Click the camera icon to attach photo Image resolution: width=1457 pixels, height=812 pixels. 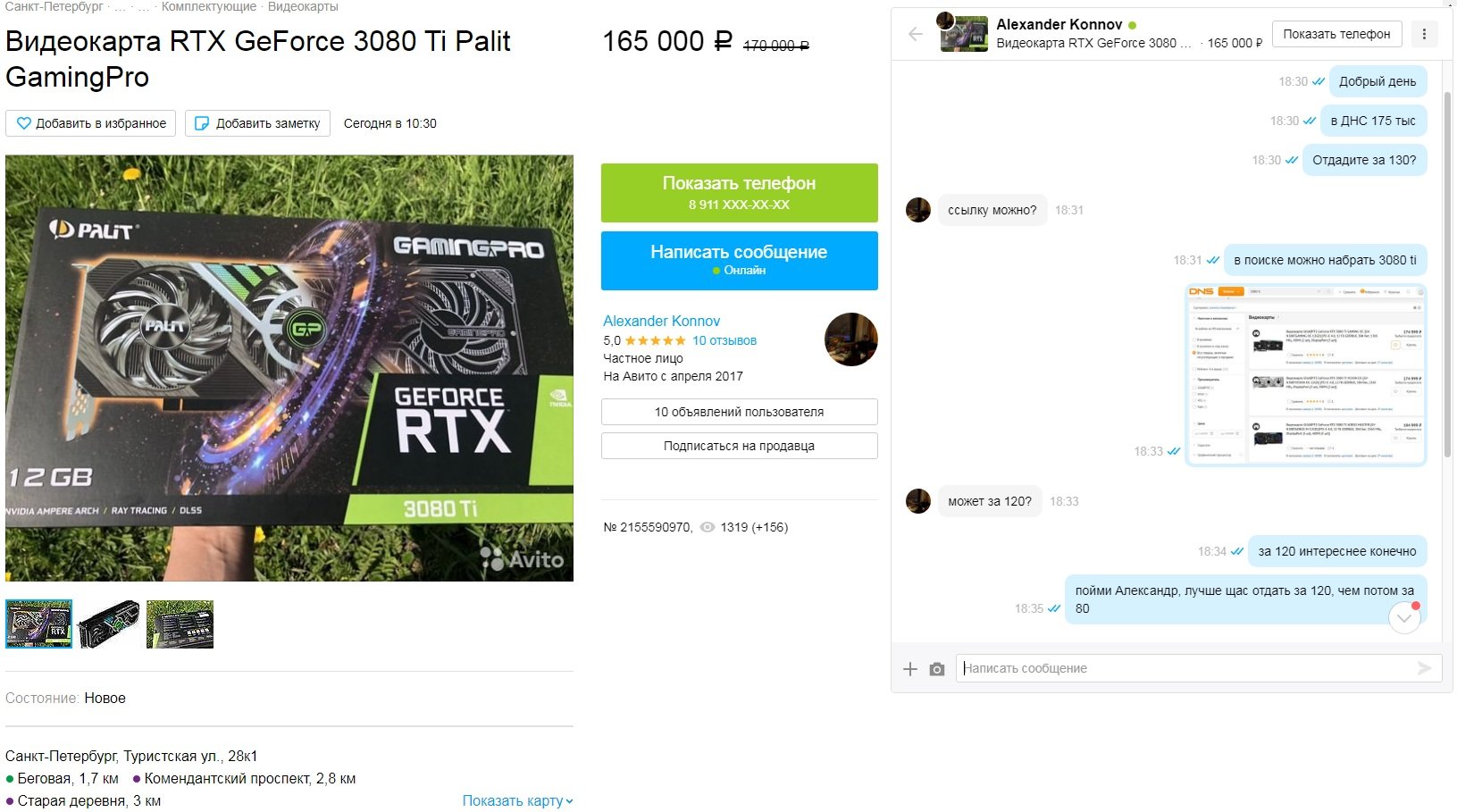936,669
